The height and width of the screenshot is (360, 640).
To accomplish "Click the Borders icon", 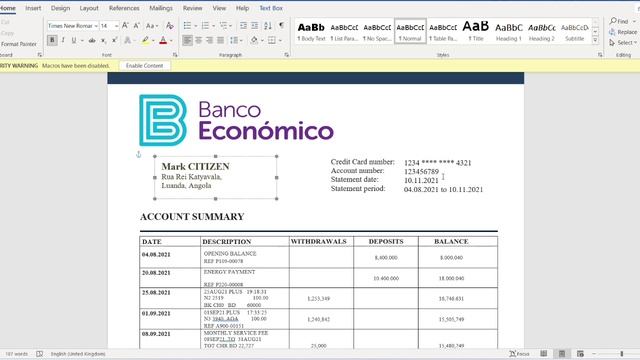I will point(272,40).
